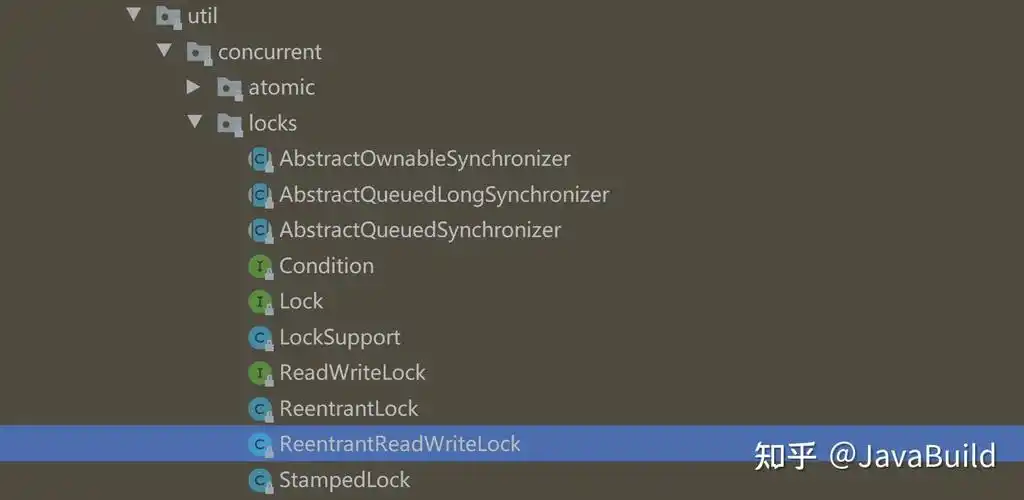This screenshot has width=1024, height=500.
Task: Click the AbstractQueuedSynchronizer class icon
Action: click(261, 230)
